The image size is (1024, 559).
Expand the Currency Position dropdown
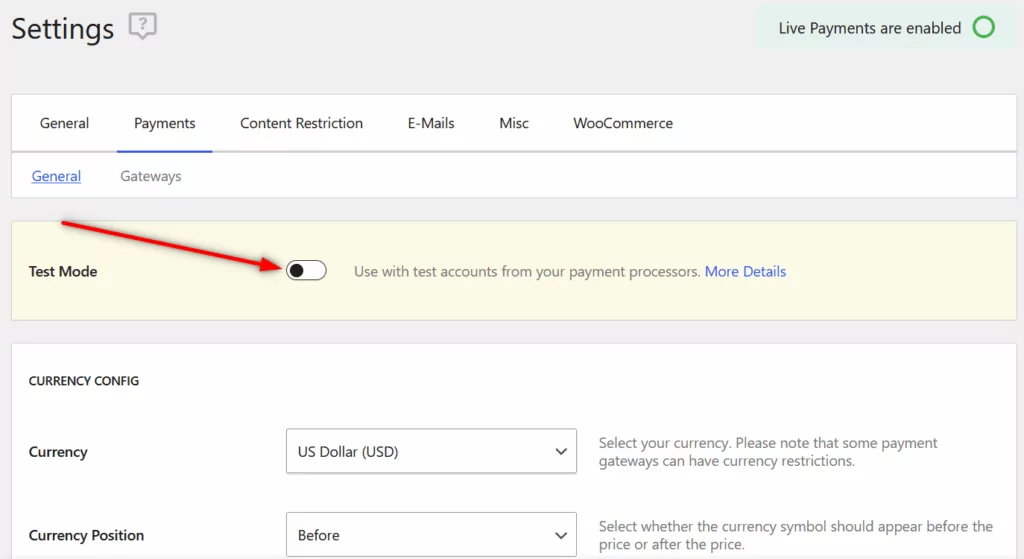click(431, 535)
